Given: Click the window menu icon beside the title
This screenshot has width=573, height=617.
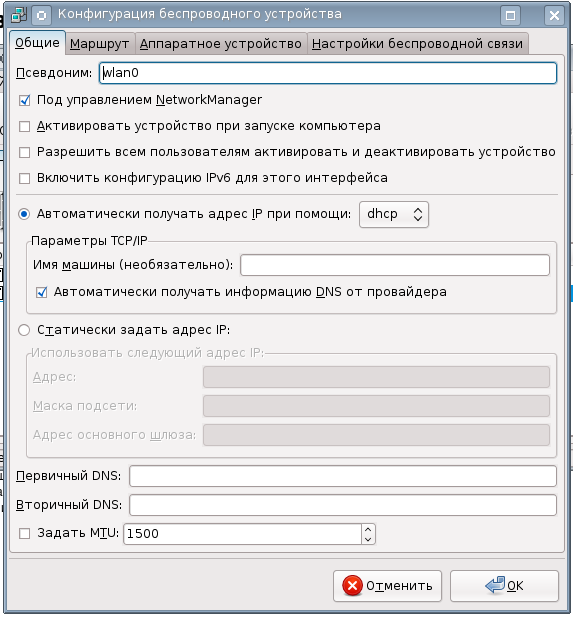Looking at the screenshot, I should click(x=41, y=15).
